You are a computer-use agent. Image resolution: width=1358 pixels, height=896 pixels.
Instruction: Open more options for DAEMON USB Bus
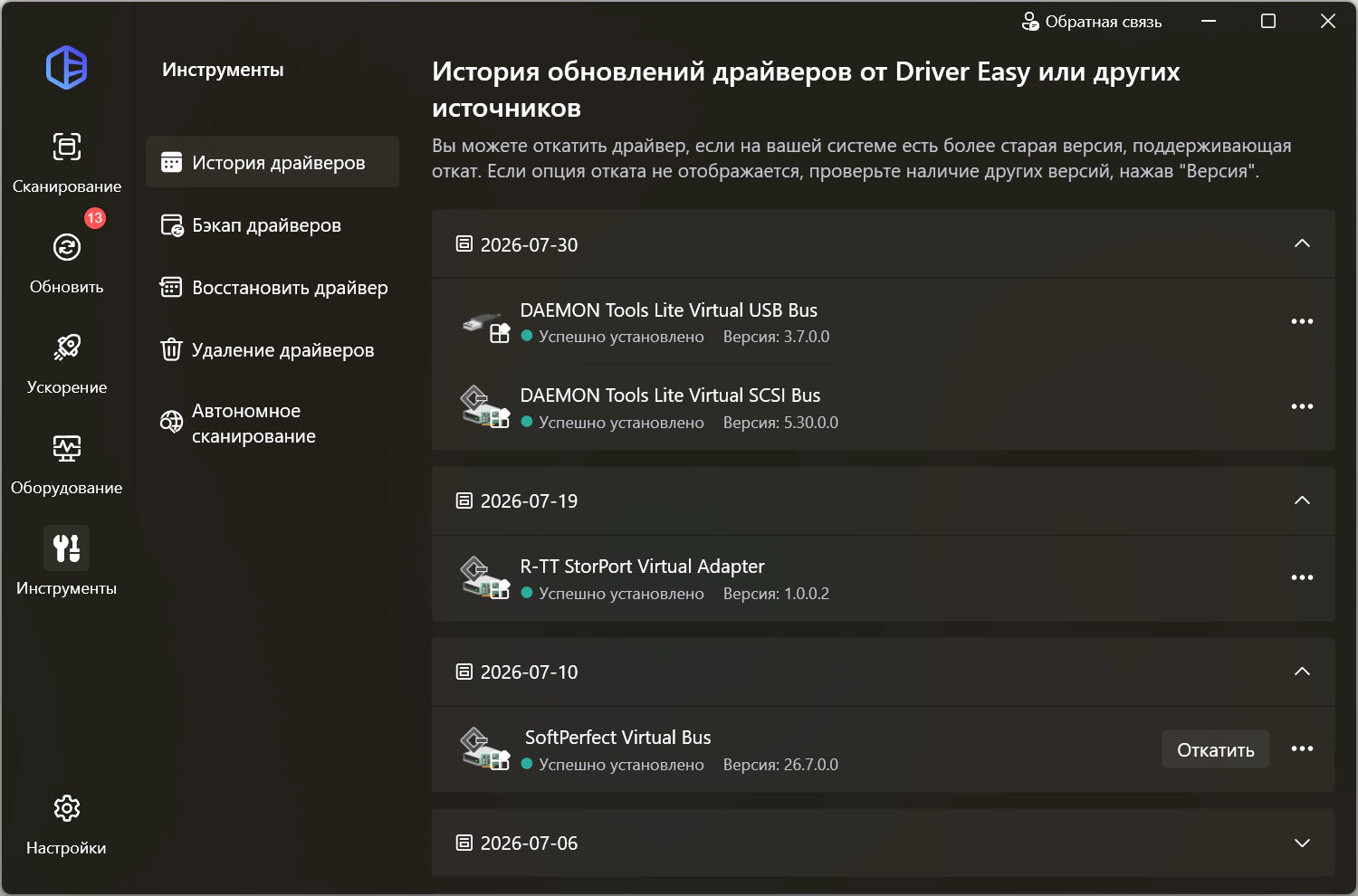click(1302, 321)
